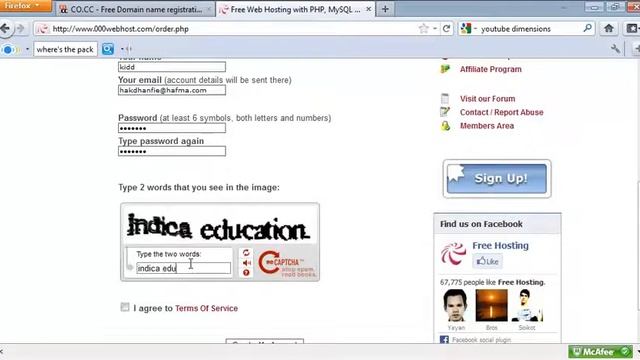The width and height of the screenshot is (640, 360).
Task: Like Free Hosting on Facebook
Action: pyautogui.click(x=487, y=262)
